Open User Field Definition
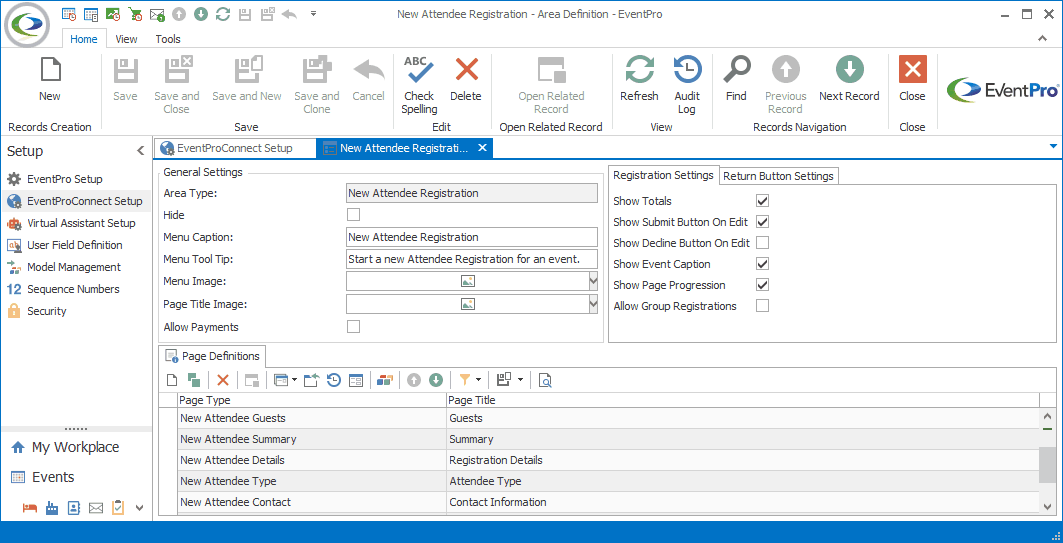Screen dimensions: 1063x543 pos(75,245)
